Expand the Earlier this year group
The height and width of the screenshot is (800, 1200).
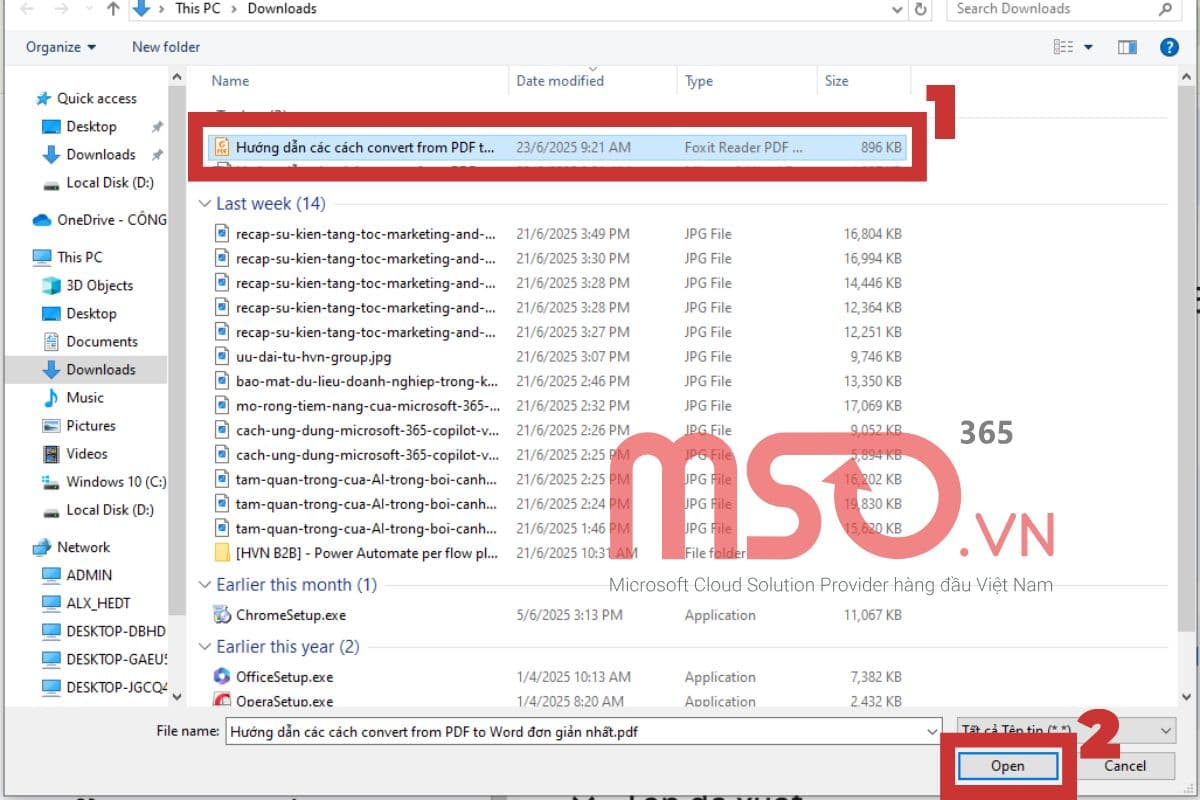[205, 647]
